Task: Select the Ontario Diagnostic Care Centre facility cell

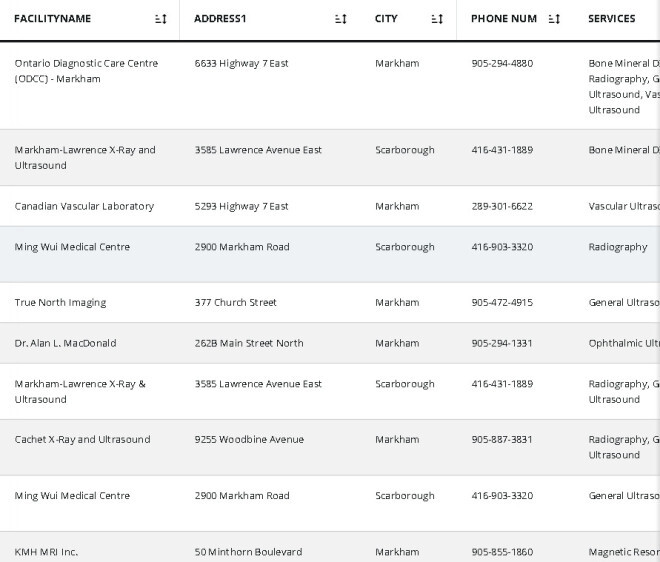Action: [86, 71]
